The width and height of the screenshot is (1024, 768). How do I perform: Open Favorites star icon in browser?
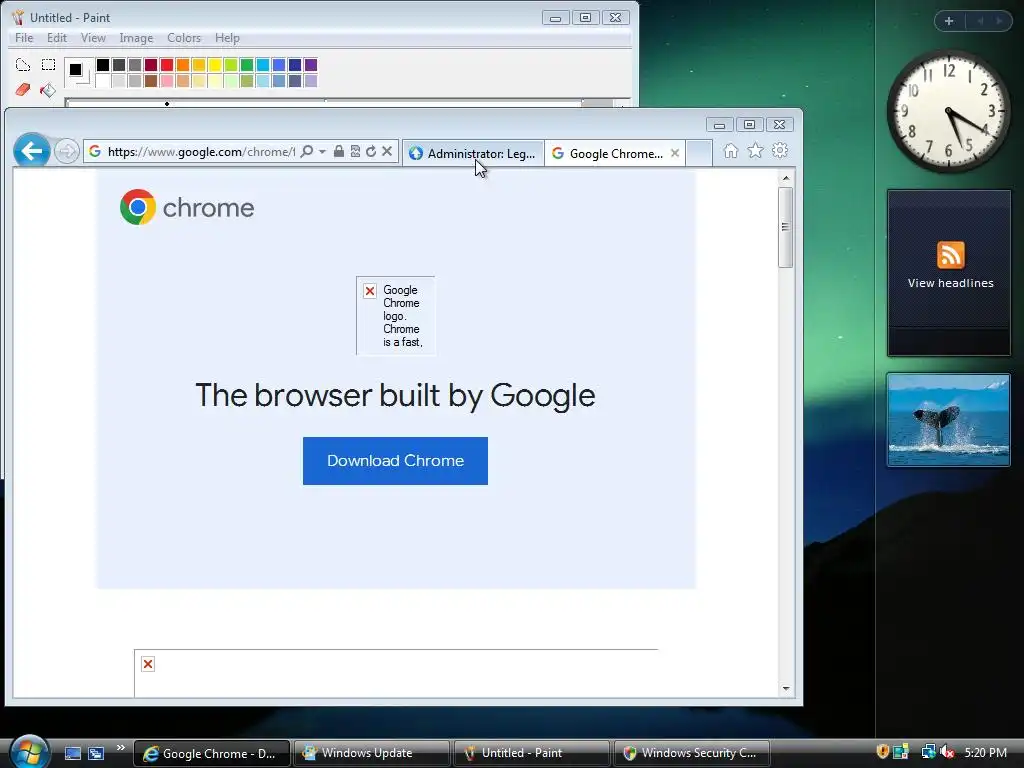tap(755, 151)
